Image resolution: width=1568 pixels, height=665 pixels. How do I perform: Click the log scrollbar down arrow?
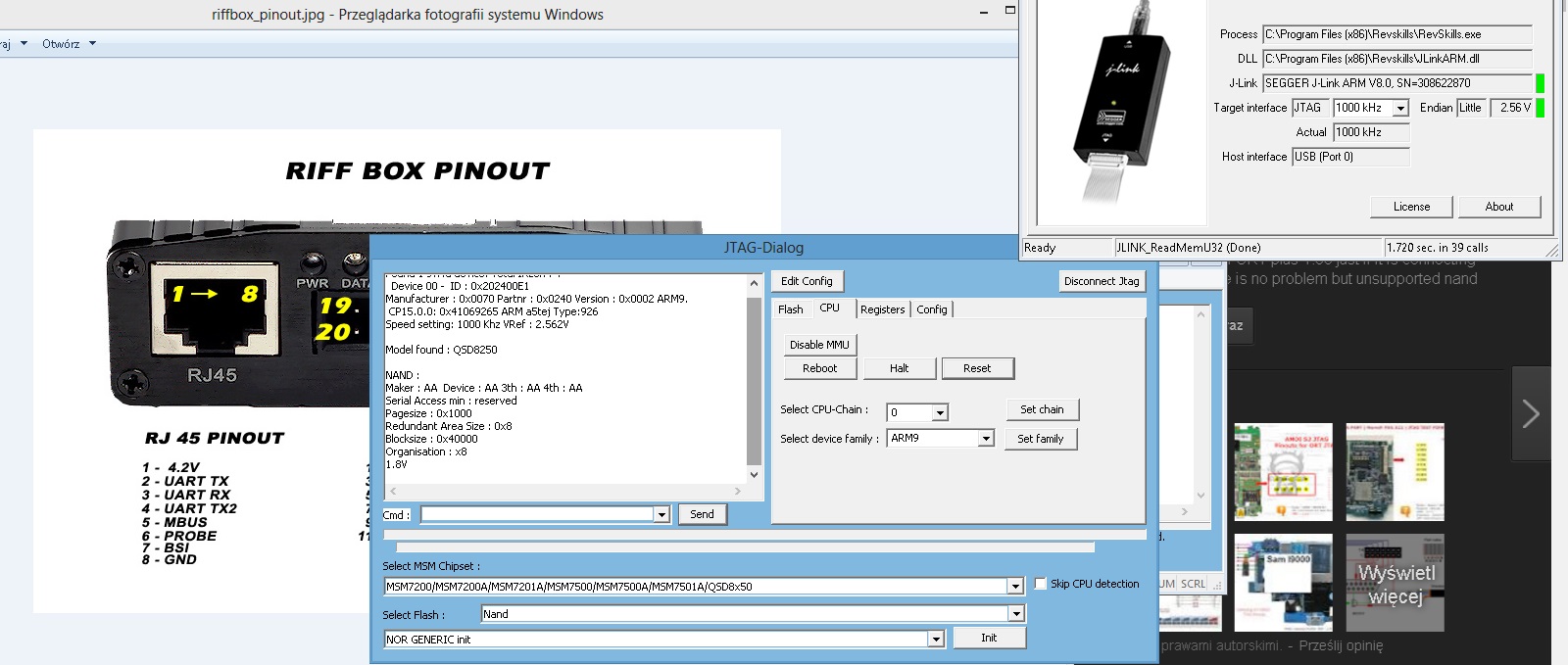pos(754,475)
